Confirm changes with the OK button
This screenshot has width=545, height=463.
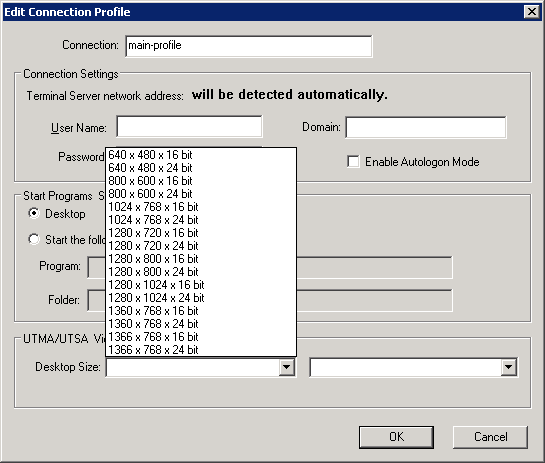point(396,437)
